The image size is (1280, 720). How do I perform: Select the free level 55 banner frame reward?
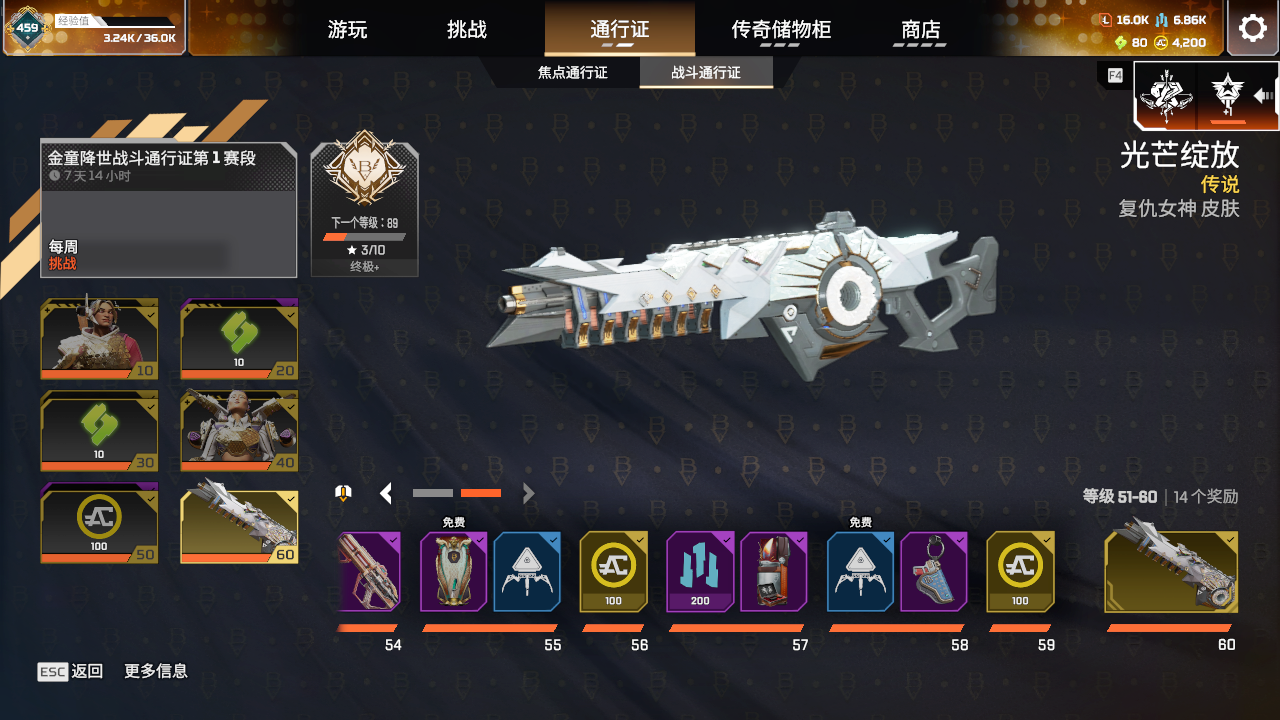[x=453, y=571]
